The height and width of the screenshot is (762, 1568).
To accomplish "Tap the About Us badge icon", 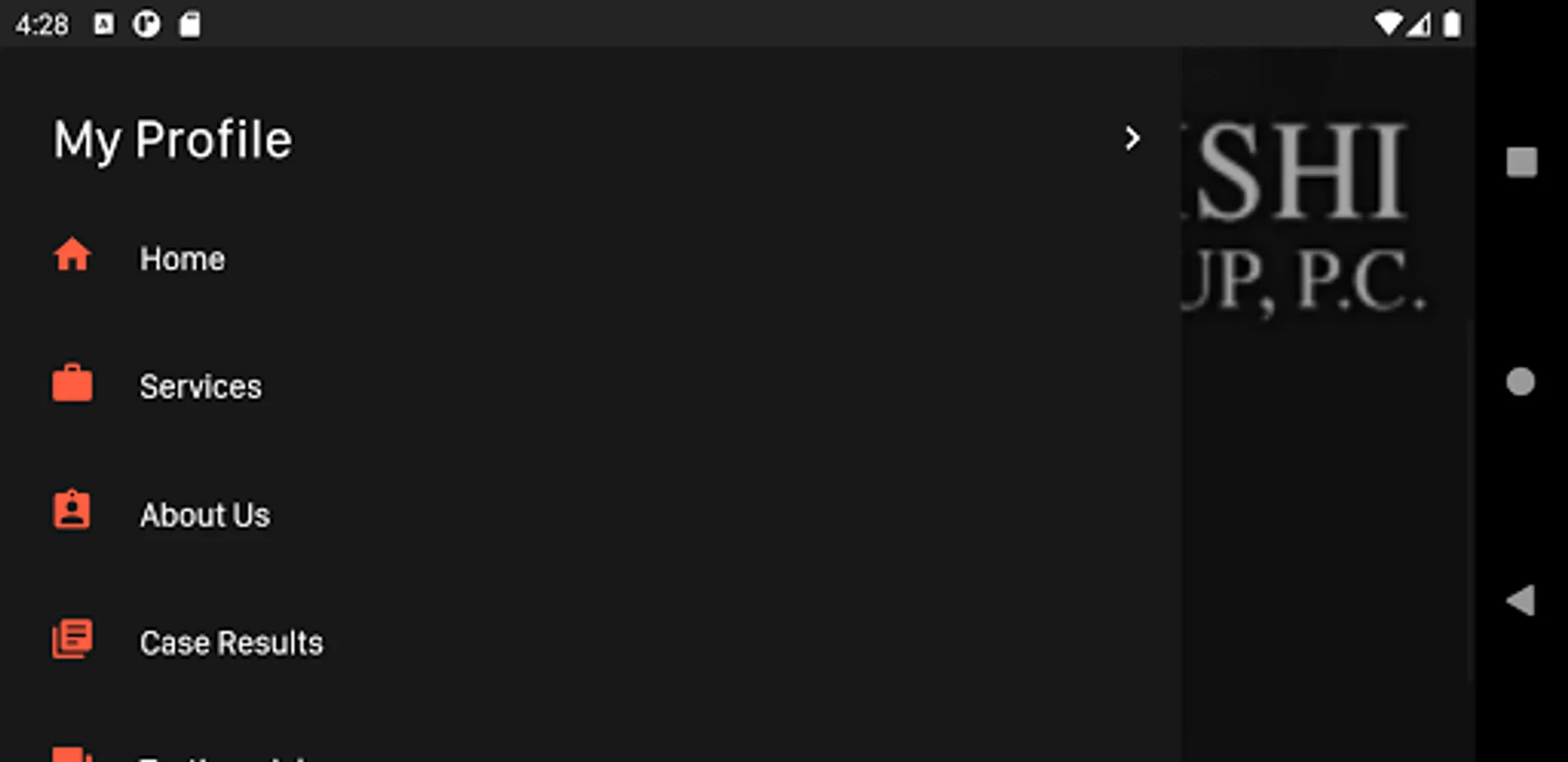I will tap(72, 511).
